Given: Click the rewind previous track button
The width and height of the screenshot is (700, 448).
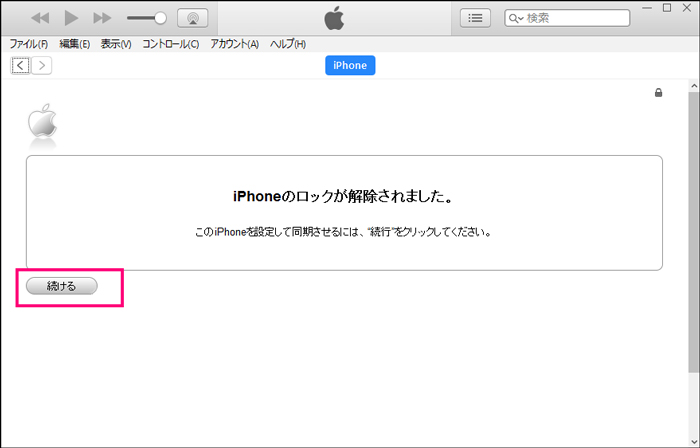Looking at the screenshot, I should coord(40,18).
